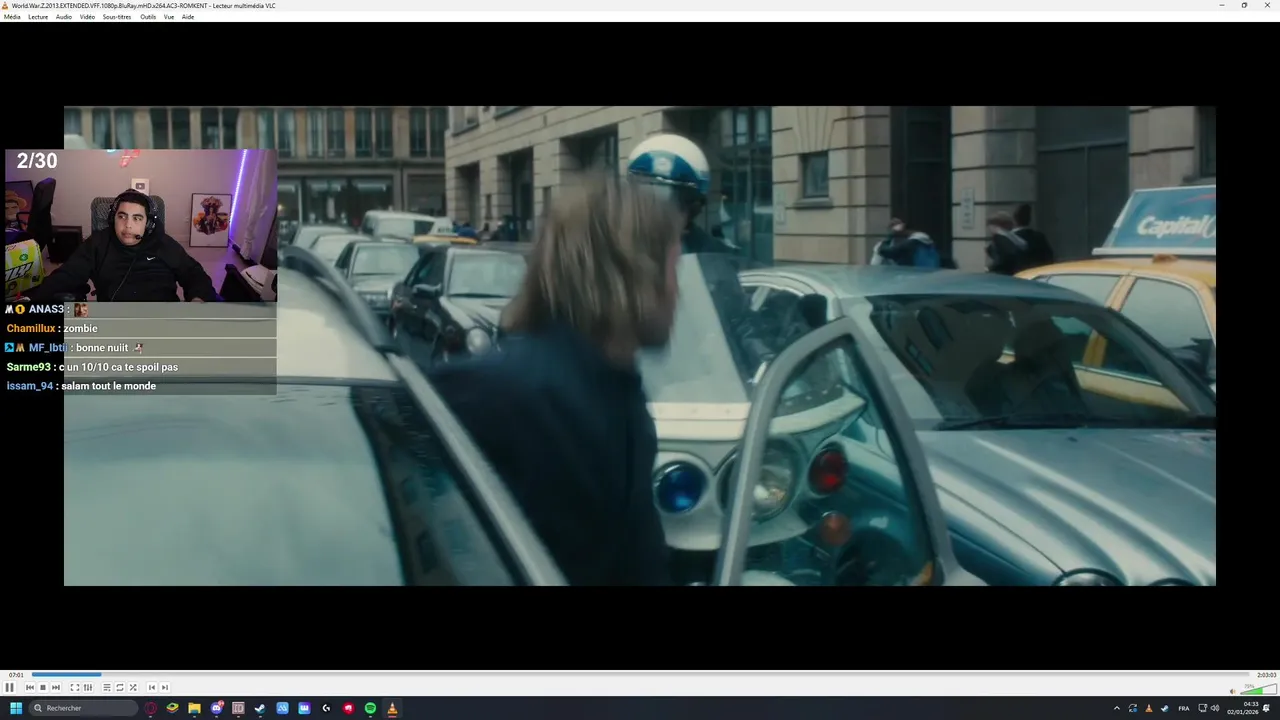Click Steam icon in system tray
Screen dimensions: 1280x720
[1165, 708]
